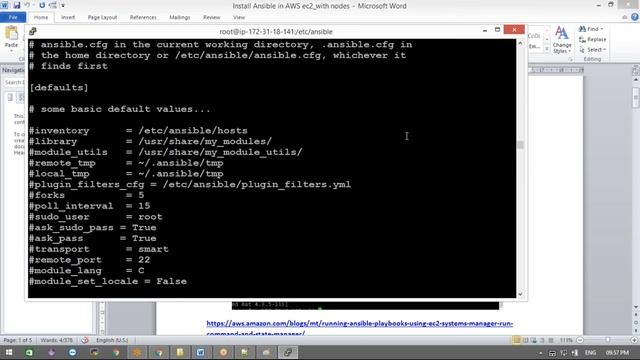Open the File tab in Word
This screenshot has height=360, width=640.
pyautogui.click(x=13, y=17)
